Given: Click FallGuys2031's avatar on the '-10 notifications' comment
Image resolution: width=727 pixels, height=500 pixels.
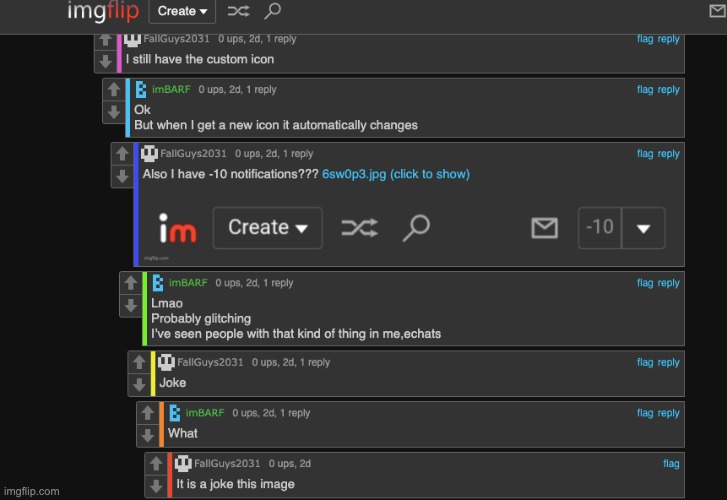Looking at the screenshot, I should [149, 154].
